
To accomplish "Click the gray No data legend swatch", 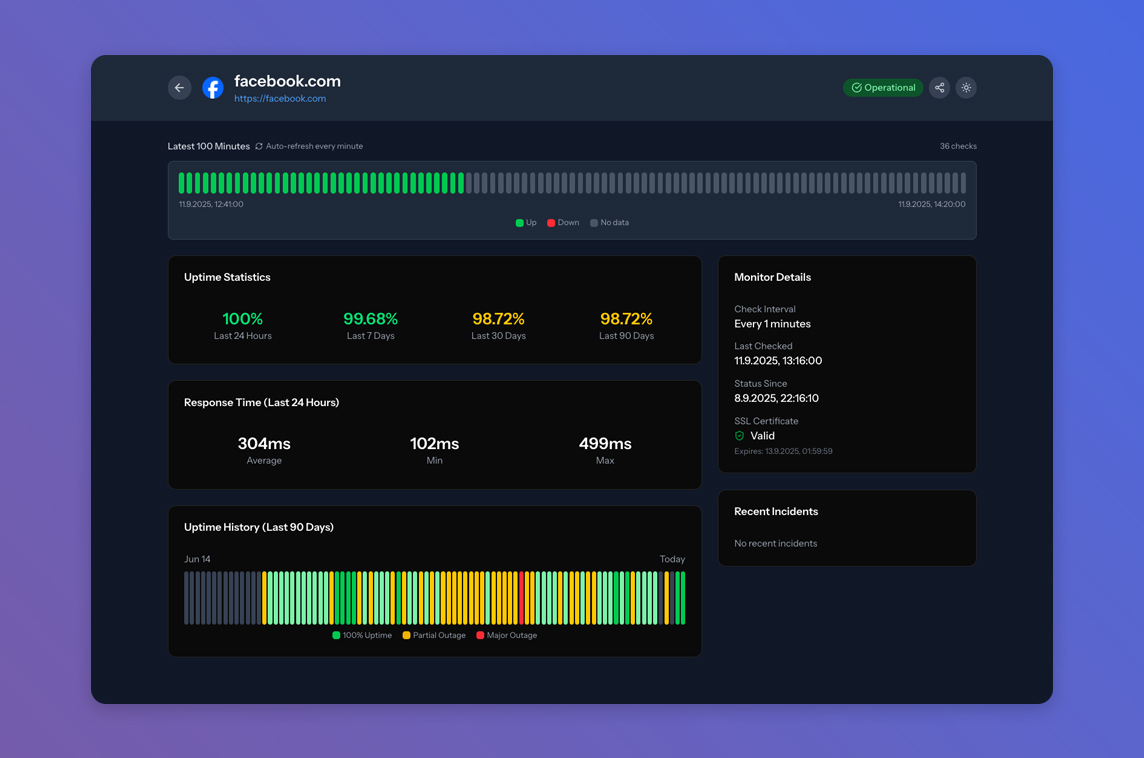I will pyautogui.click(x=594, y=223).
